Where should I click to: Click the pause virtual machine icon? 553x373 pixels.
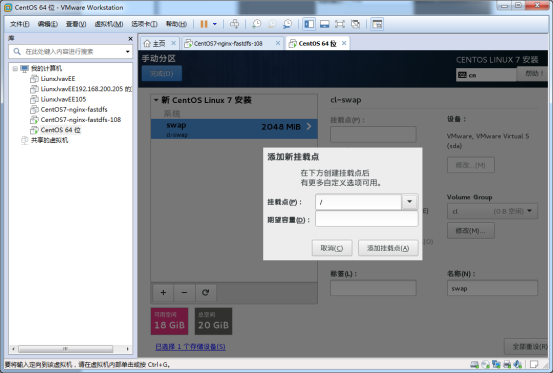pos(204,24)
